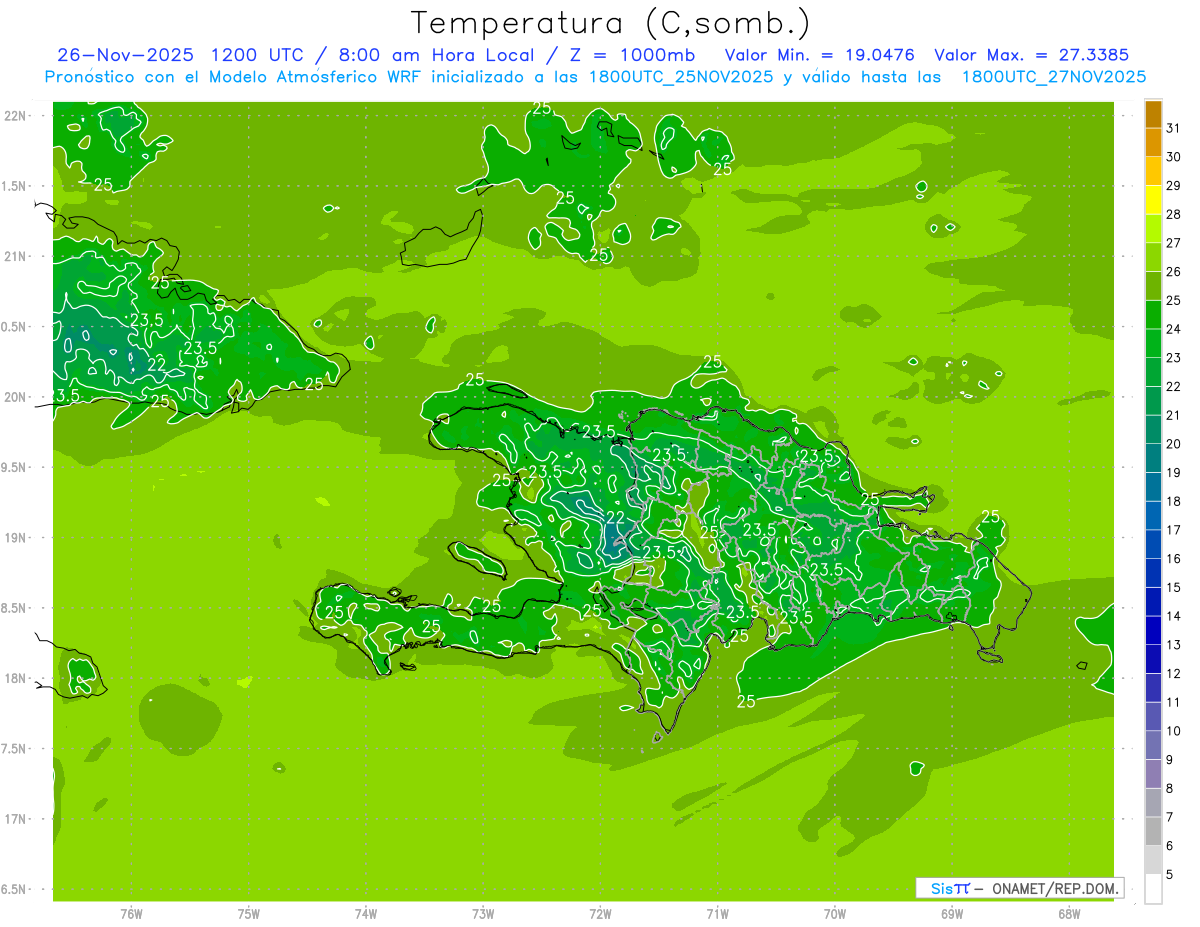Screen dimensions: 1200x927
Task: Pick the legend swatch between 19 and 20
Action: (1153, 459)
